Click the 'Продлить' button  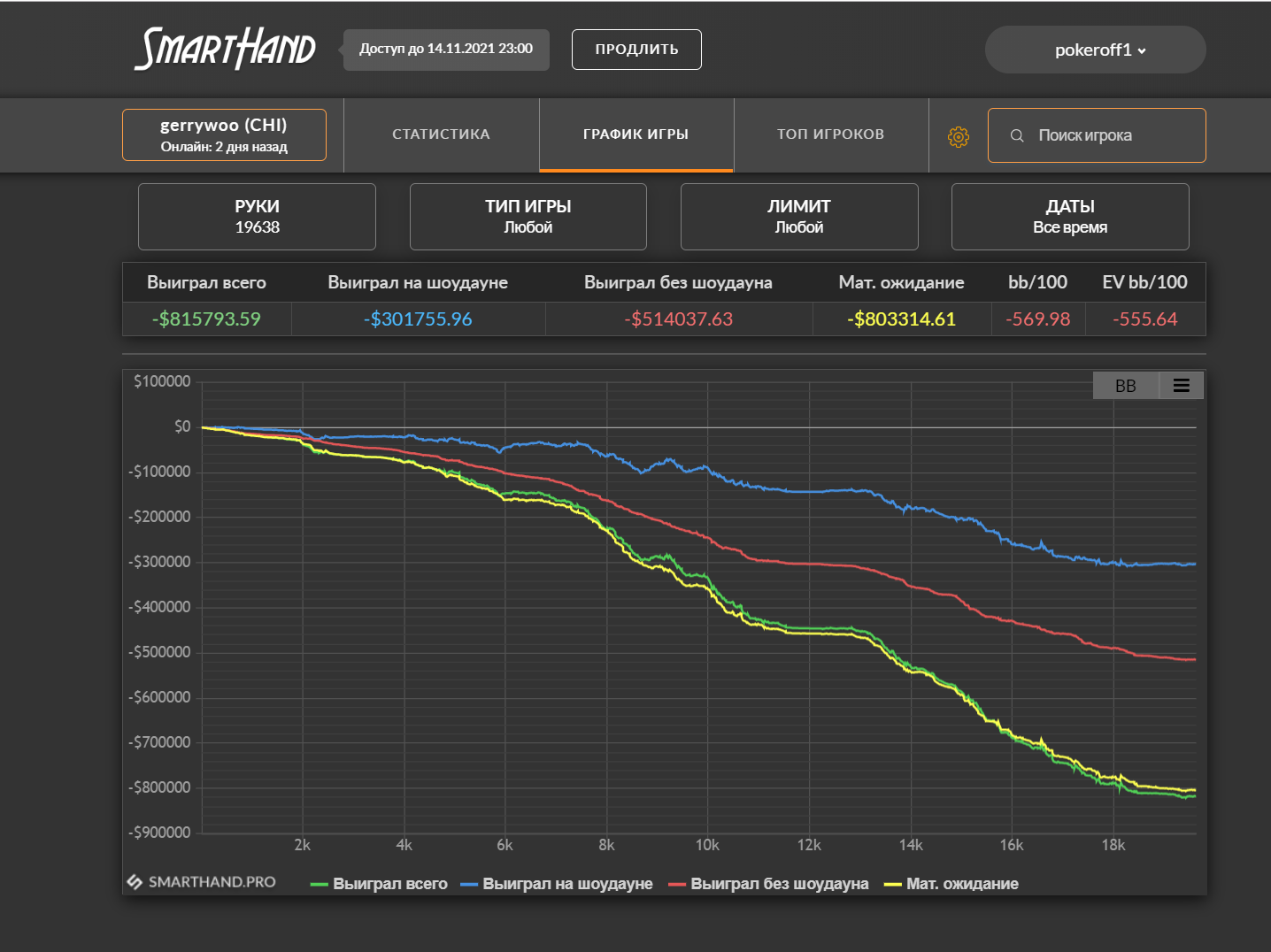[x=636, y=50]
